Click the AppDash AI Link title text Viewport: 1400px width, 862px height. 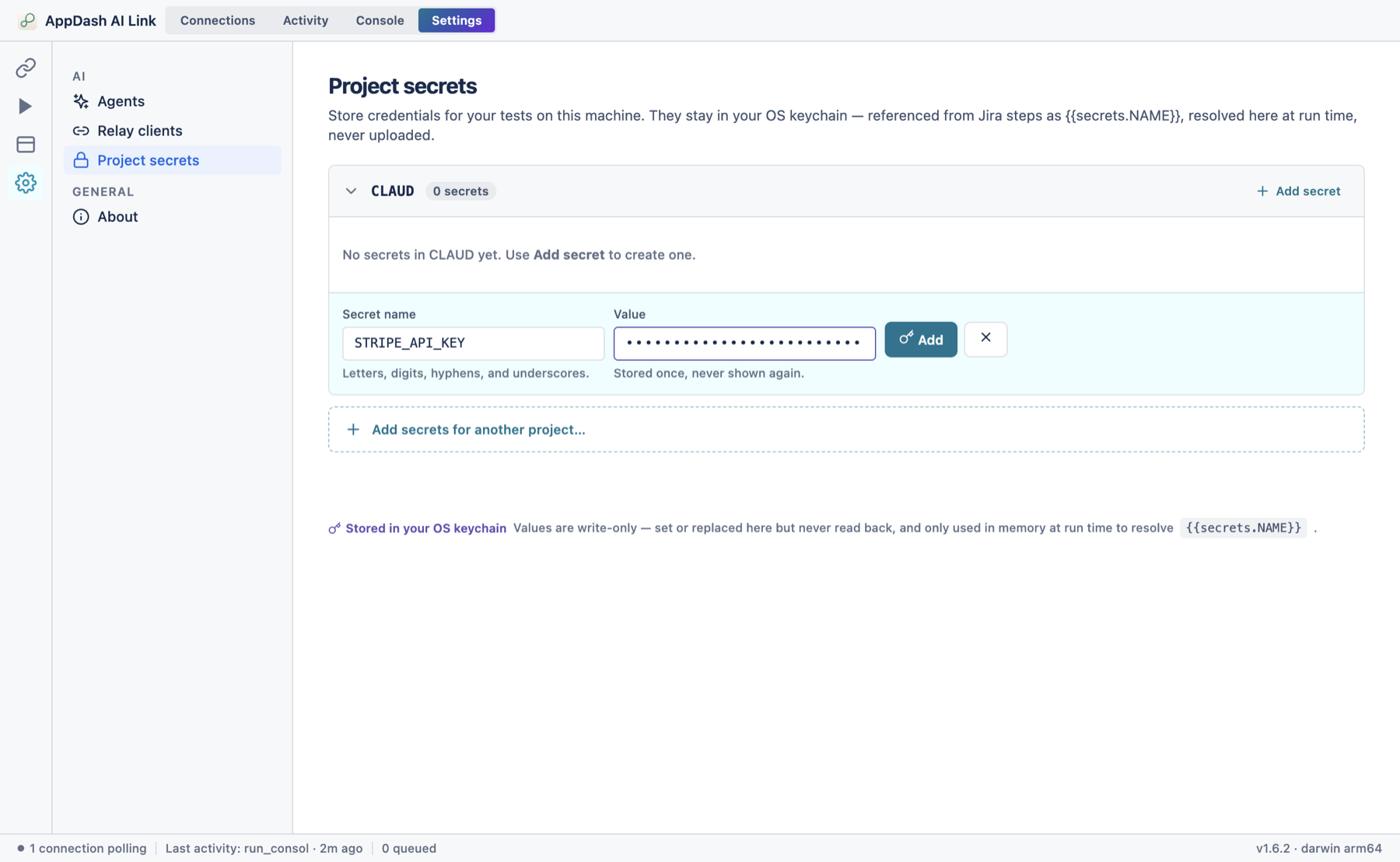coord(100,20)
